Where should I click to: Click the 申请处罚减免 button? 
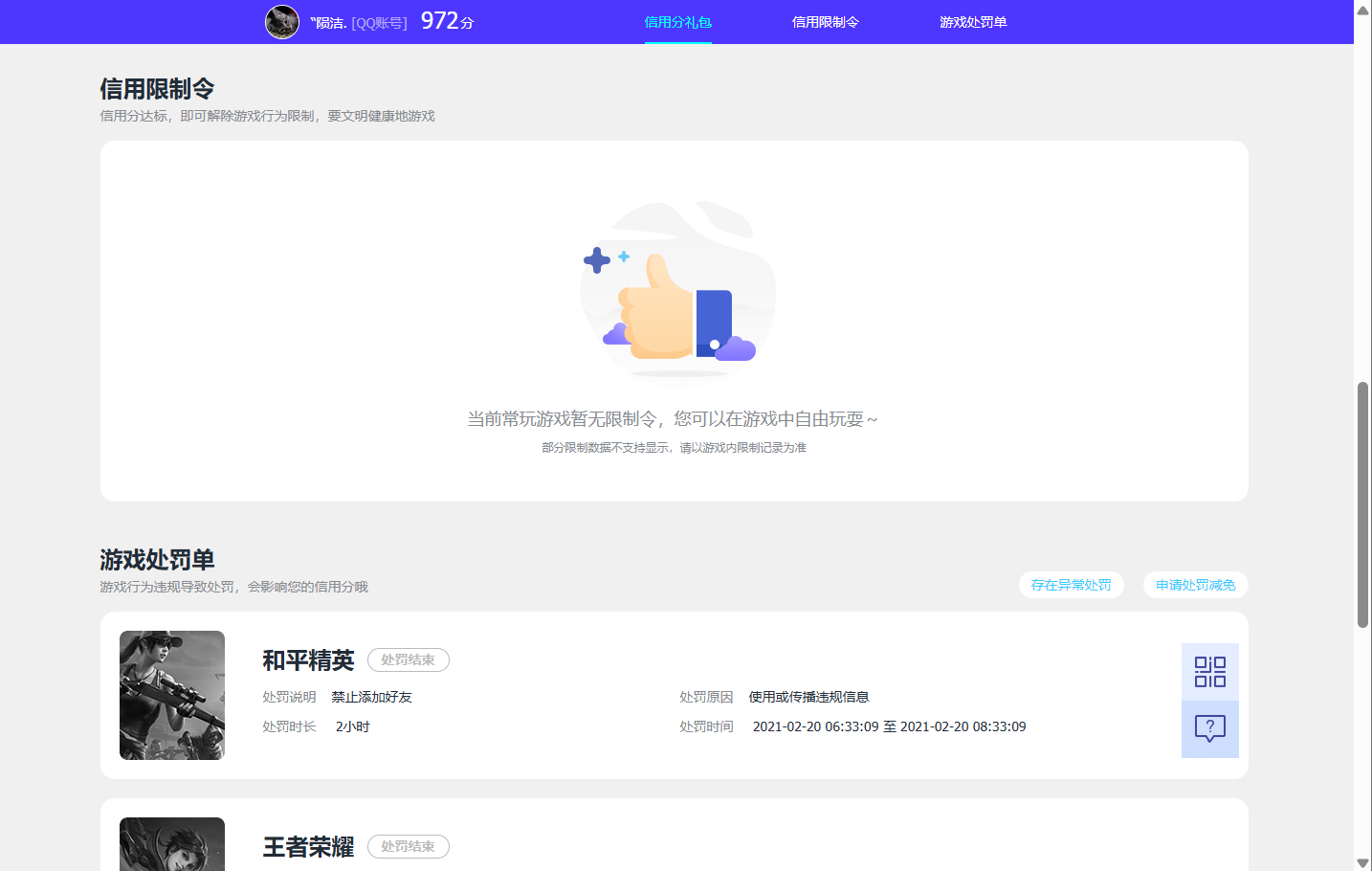tap(1196, 585)
